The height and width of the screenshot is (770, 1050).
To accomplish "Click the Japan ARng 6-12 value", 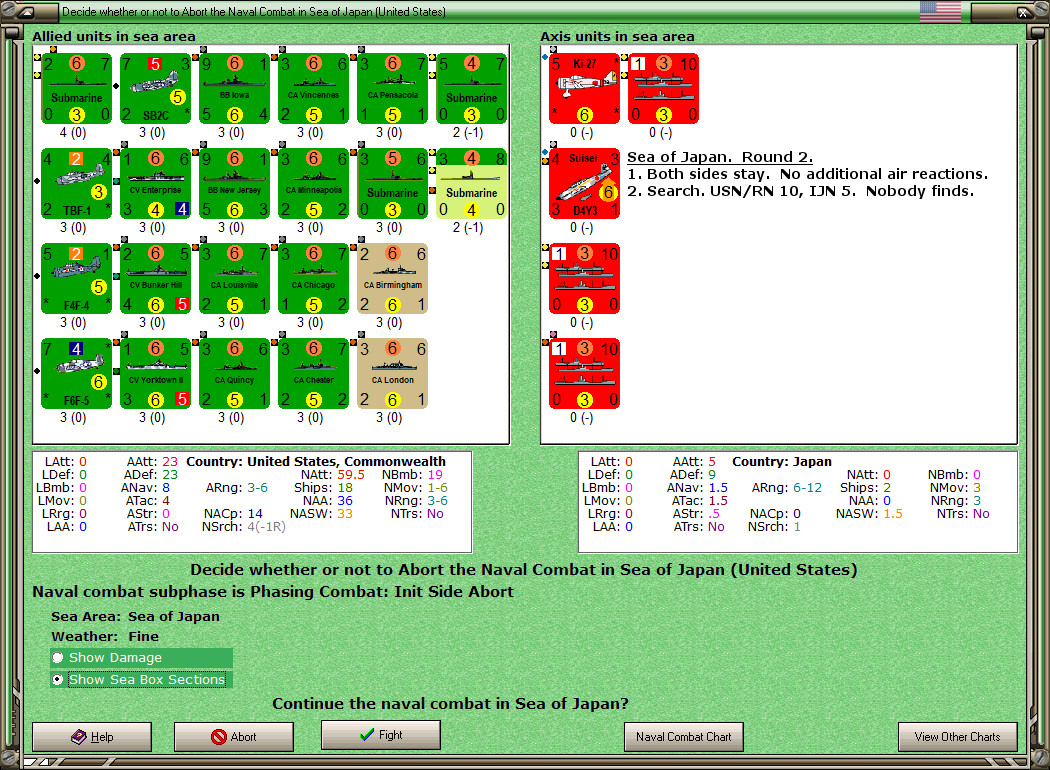I will 808,487.
